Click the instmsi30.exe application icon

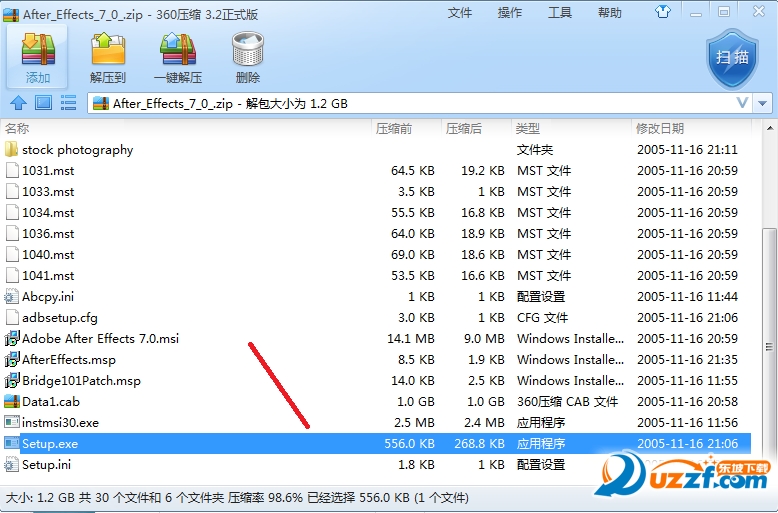pos(11,422)
